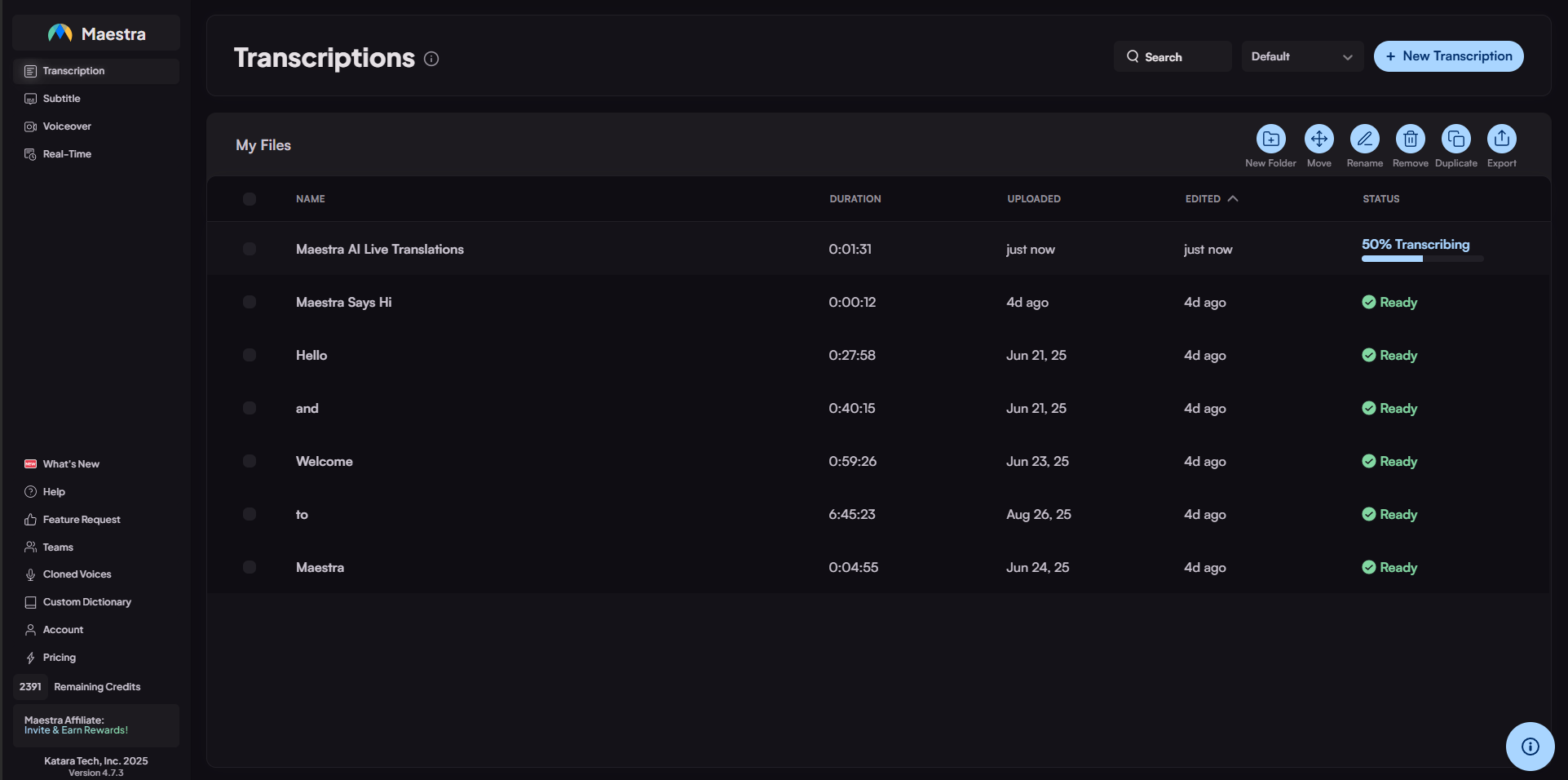Screen dimensions: 1568x780
Task: Sort files by the Duration column
Action: click(x=855, y=199)
